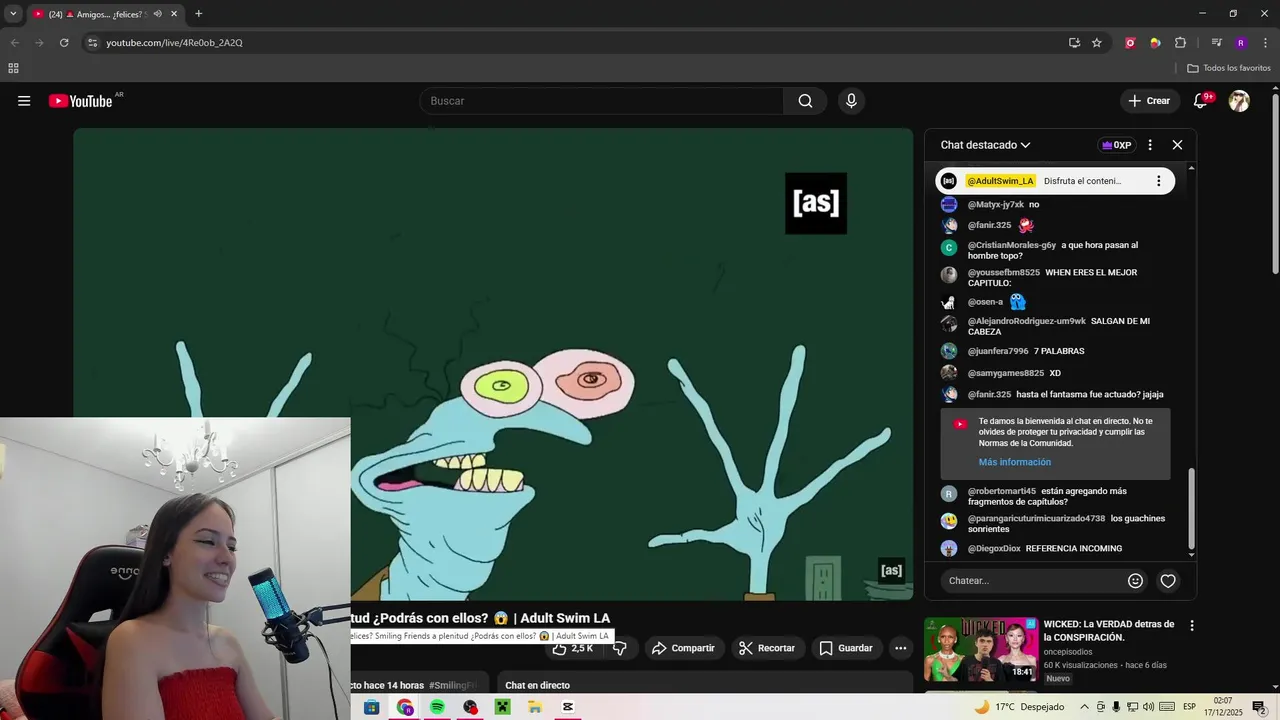This screenshot has width=1280, height=720.
Task: Click the #SmilingFriends hashtag link
Action: pos(453,685)
